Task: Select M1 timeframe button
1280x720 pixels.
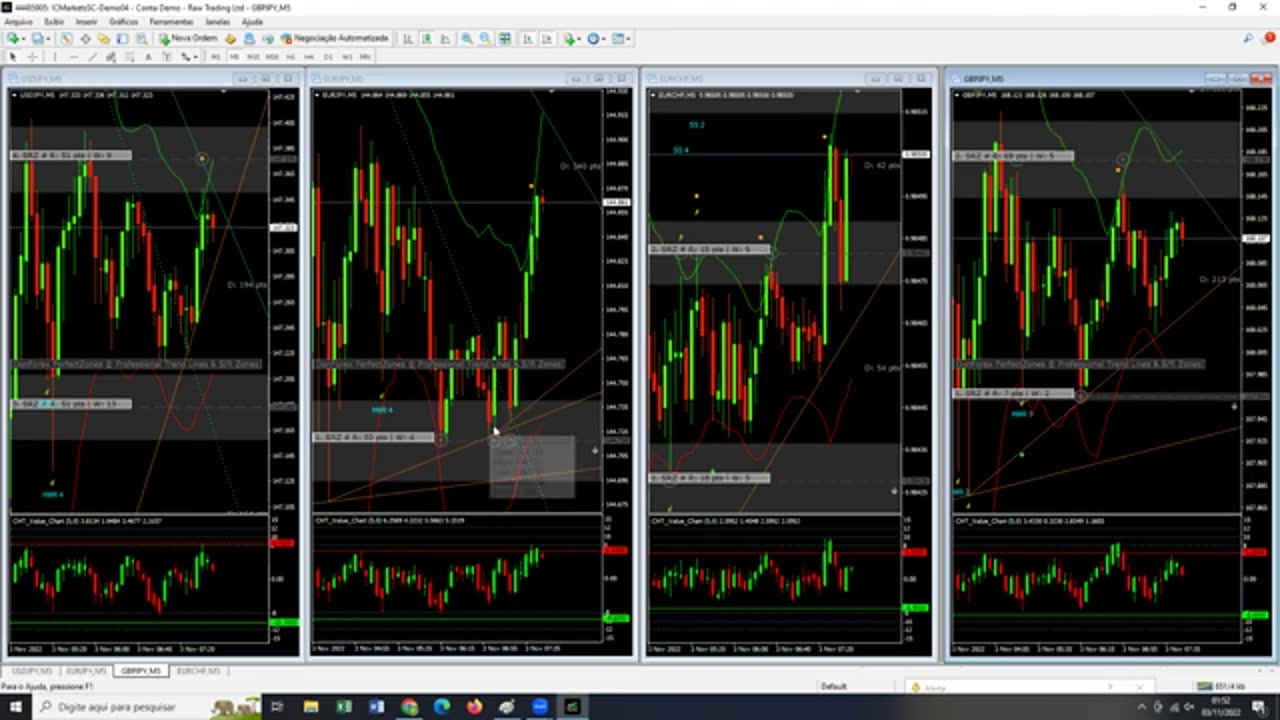Action: point(215,56)
